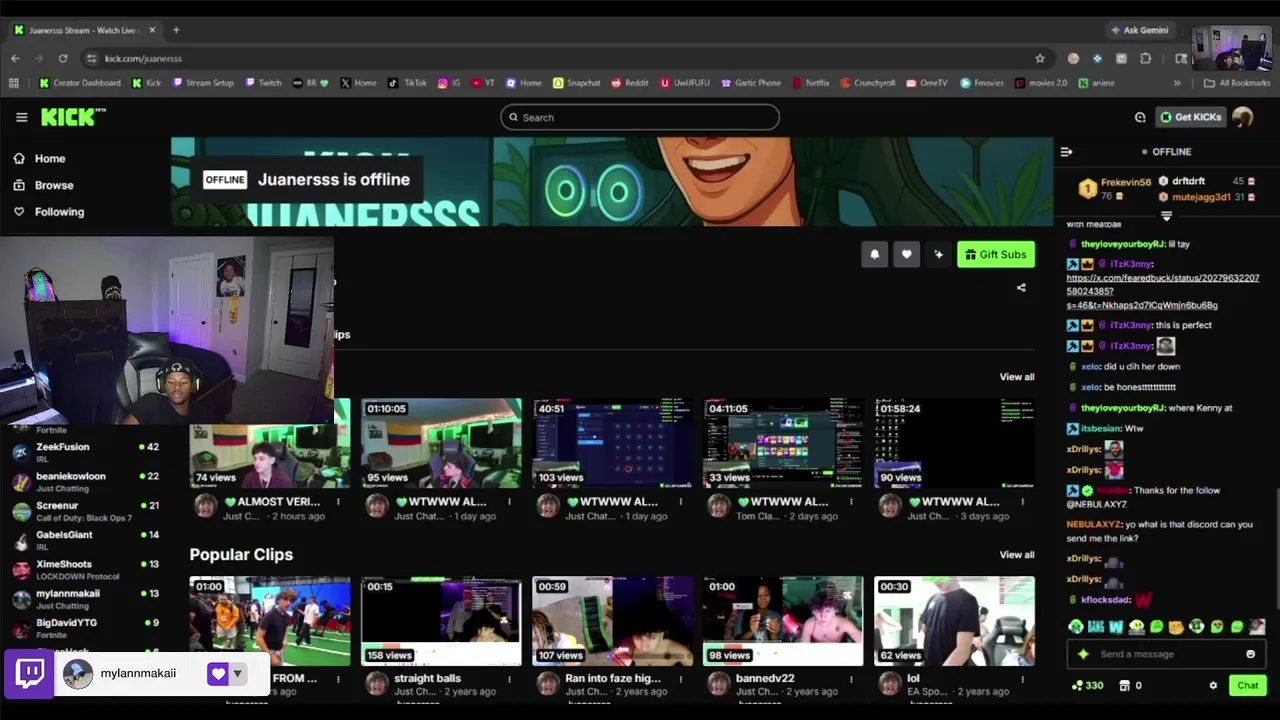Open the 40:51 video thumbnail
Image resolution: width=1280 pixels, height=720 pixels.
click(x=612, y=443)
